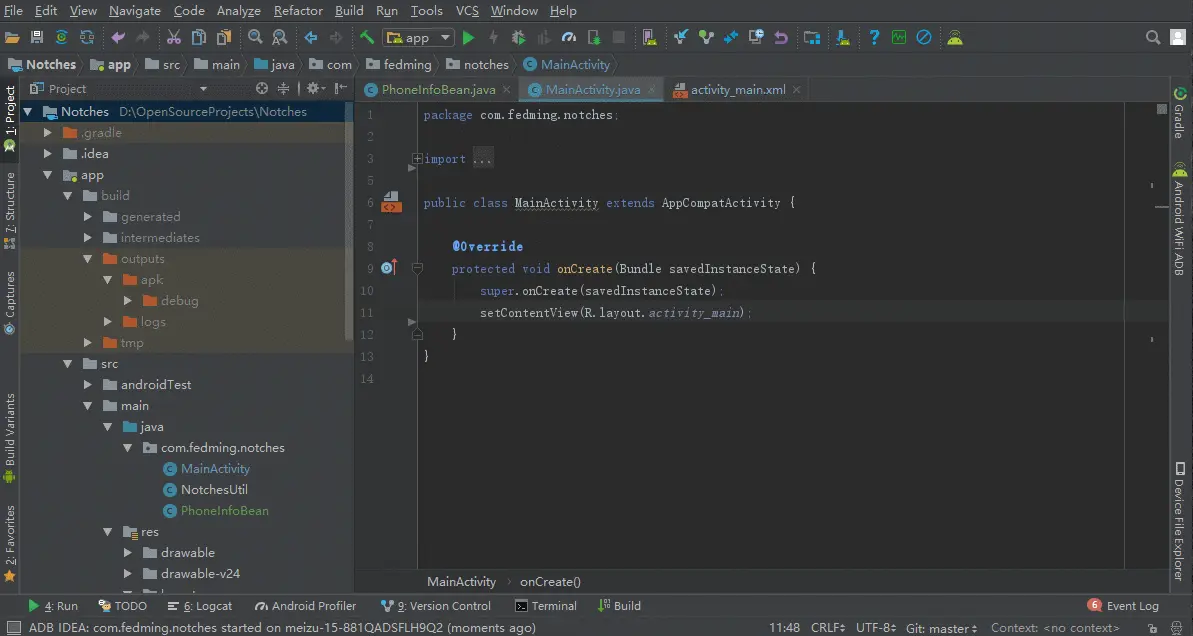Expand the .gradle folder node

pyautogui.click(x=48, y=132)
